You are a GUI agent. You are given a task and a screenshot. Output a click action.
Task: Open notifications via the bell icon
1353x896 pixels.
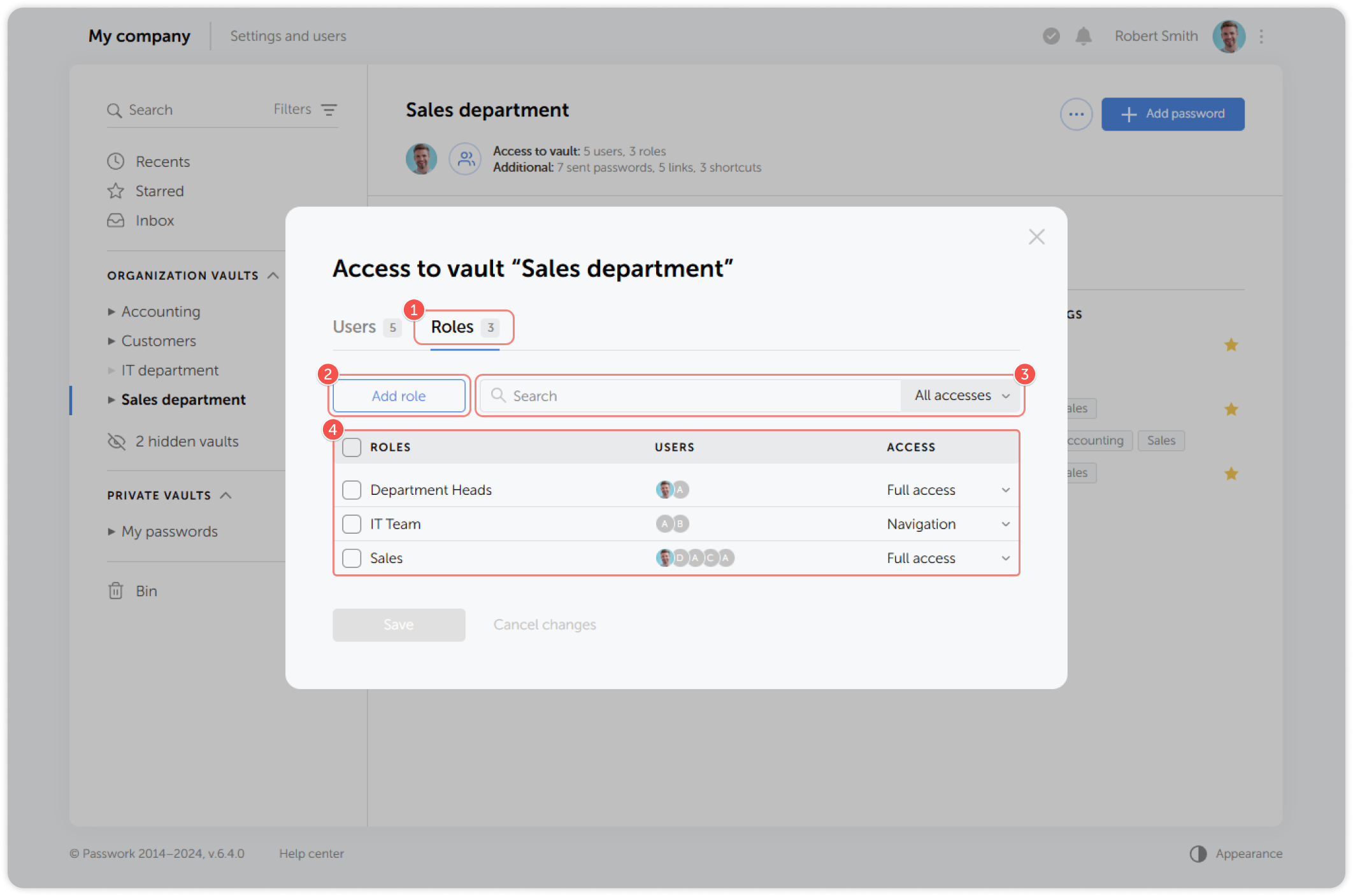pos(1084,36)
